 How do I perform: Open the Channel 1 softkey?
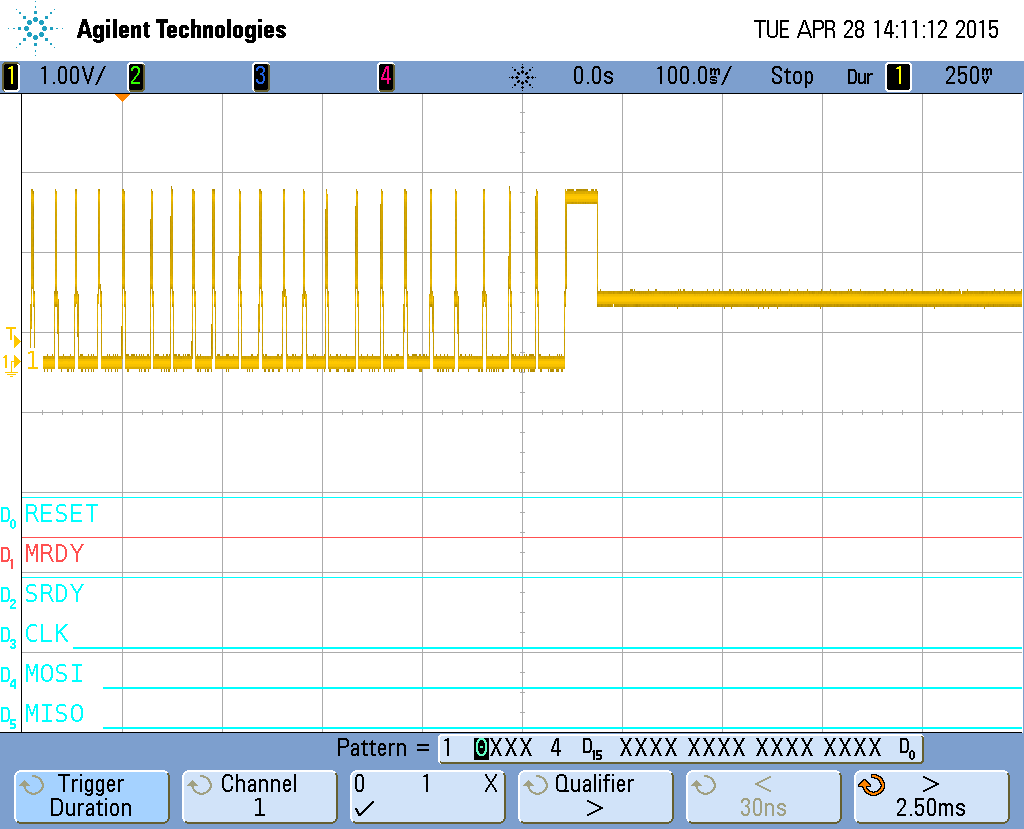tap(259, 796)
